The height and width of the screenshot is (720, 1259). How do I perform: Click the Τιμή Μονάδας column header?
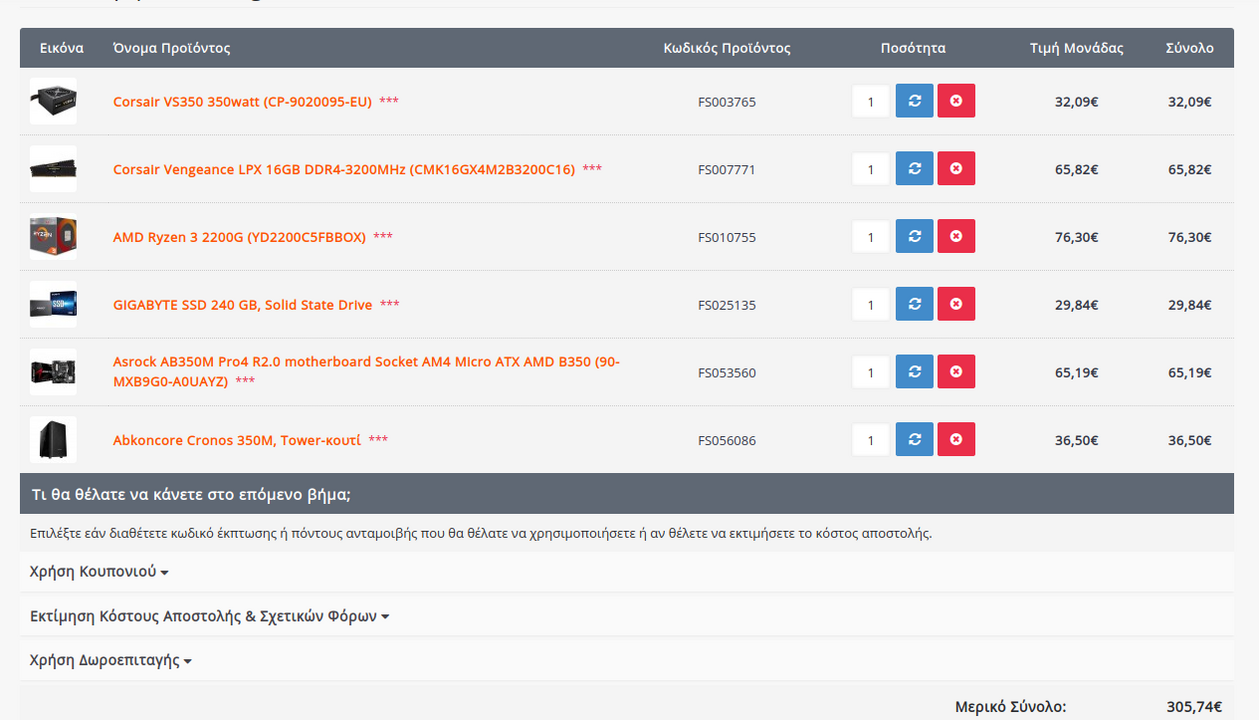pos(1077,48)
